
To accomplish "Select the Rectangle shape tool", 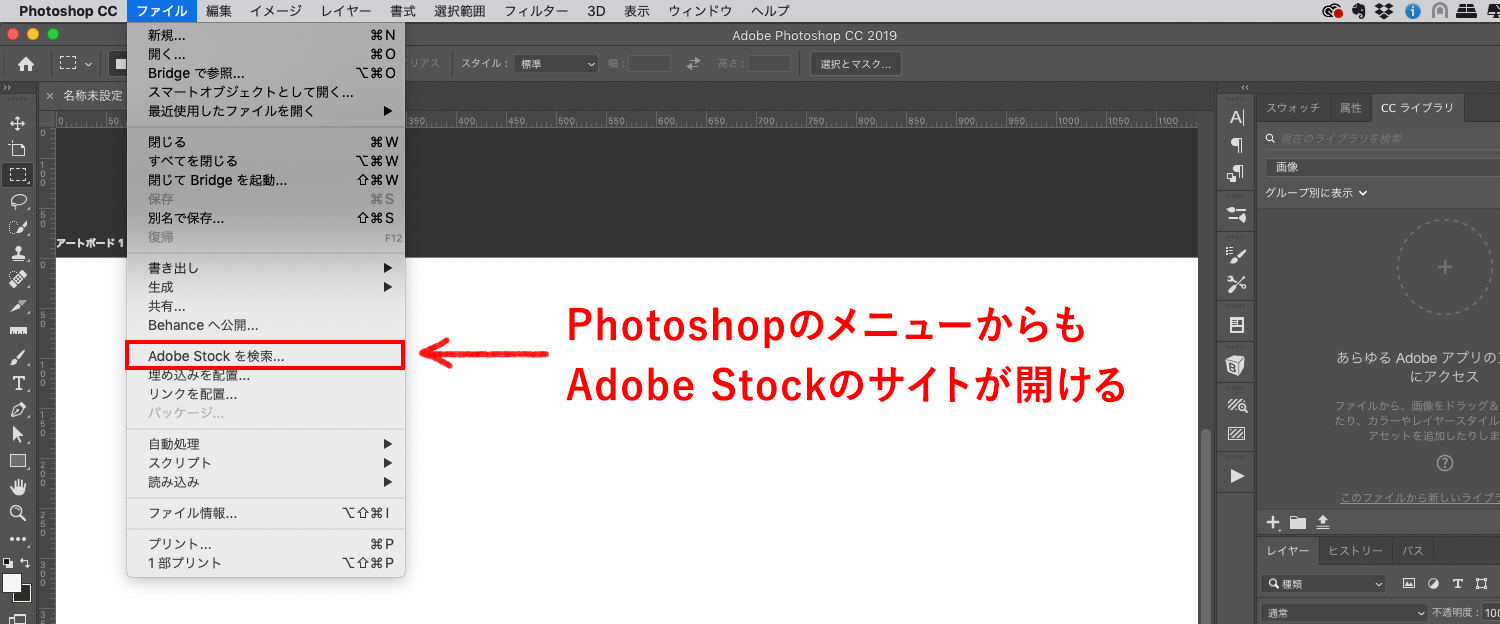I will coord(17,461).
